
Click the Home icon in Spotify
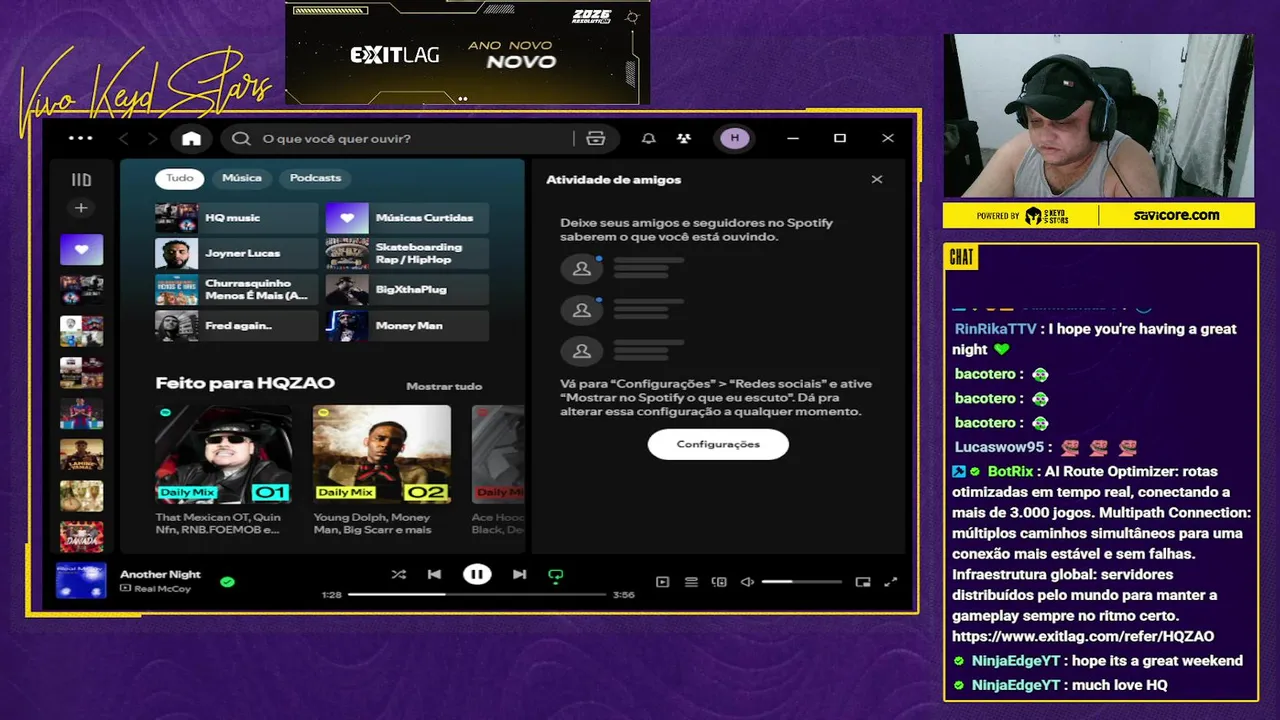coord(191,138)
